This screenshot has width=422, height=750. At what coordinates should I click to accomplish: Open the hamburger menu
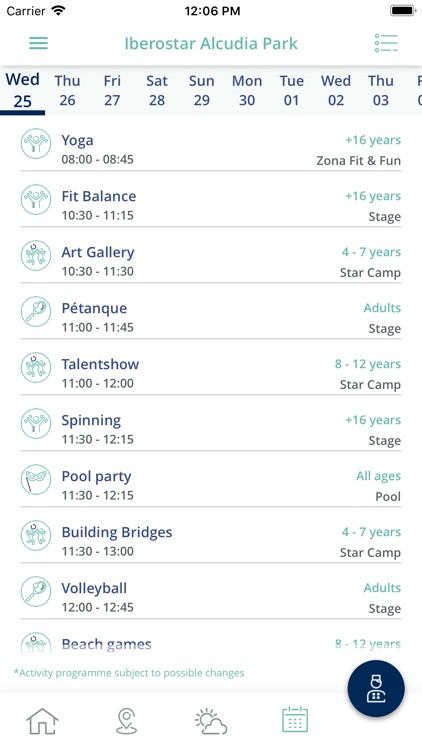click(x=38, y=43)
